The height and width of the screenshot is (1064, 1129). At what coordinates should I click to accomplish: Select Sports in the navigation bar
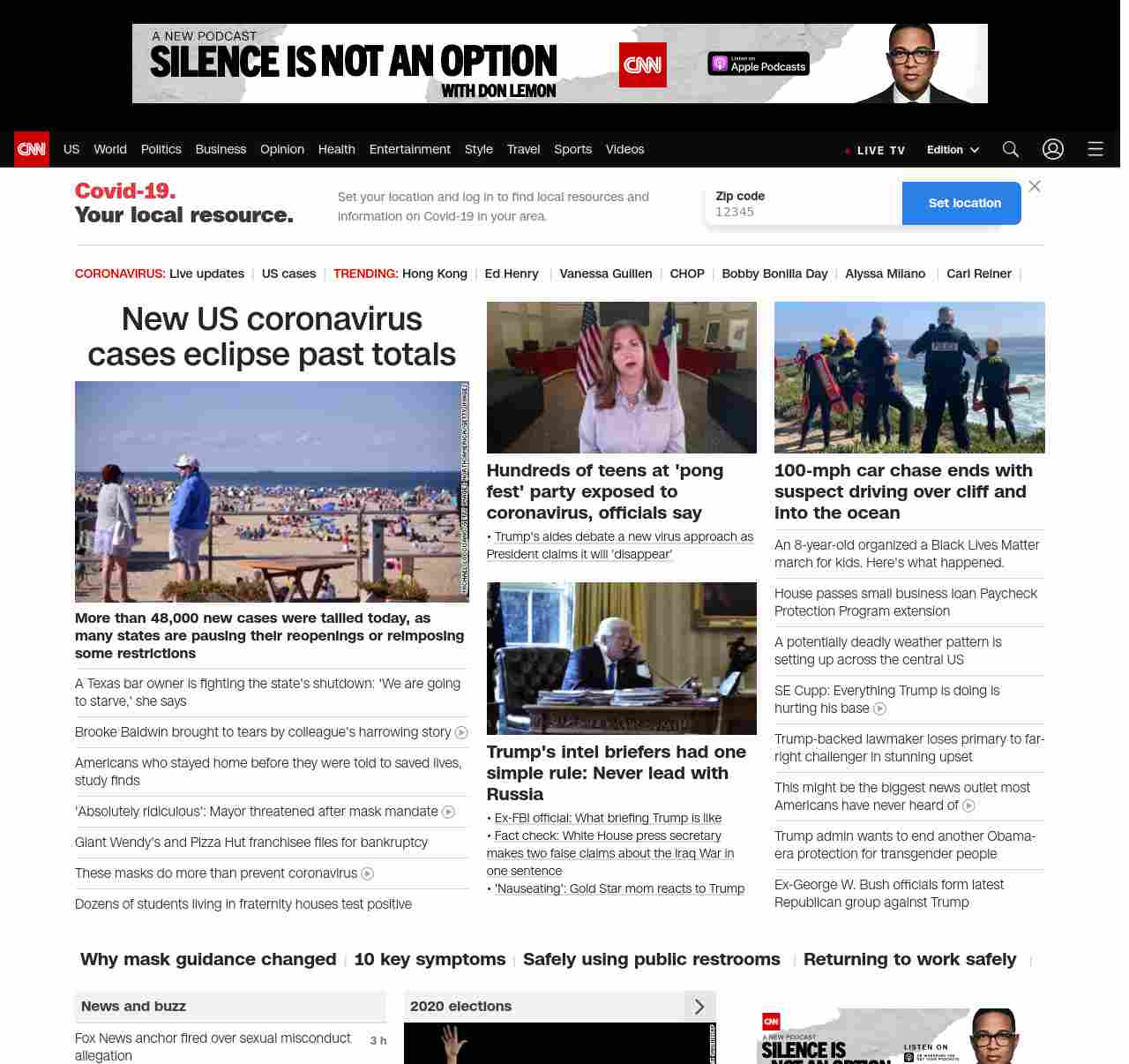572,149
